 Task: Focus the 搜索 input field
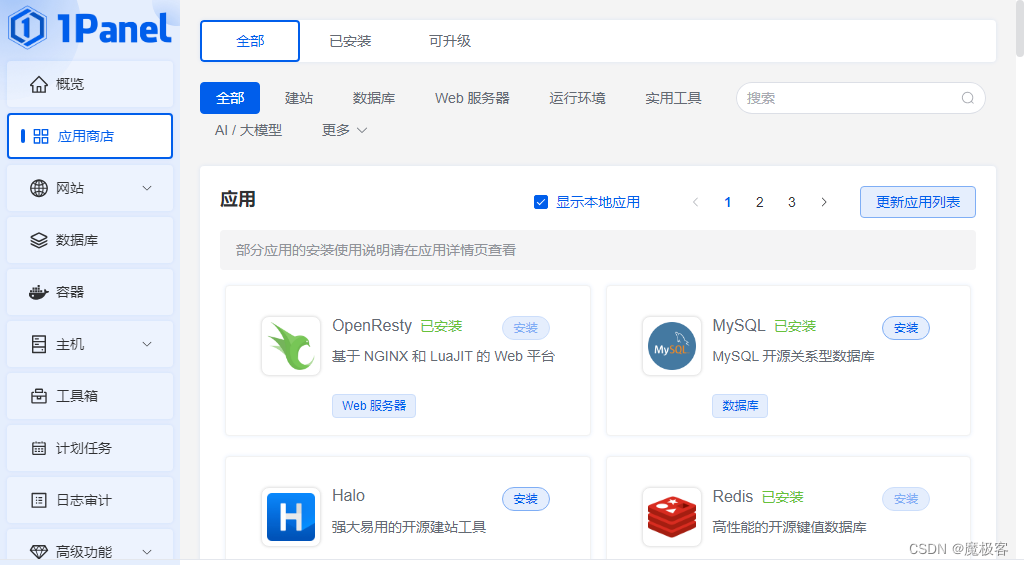pyautogui.click(x=861, y=98)
